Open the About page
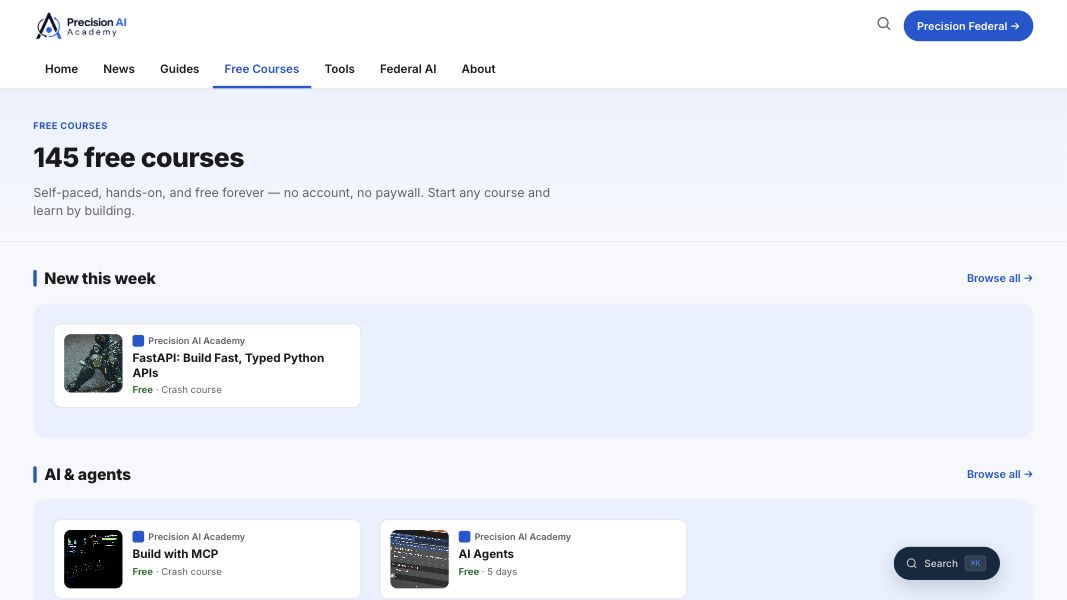Screen dimensions: 1067x600 (x=478, y=69)
